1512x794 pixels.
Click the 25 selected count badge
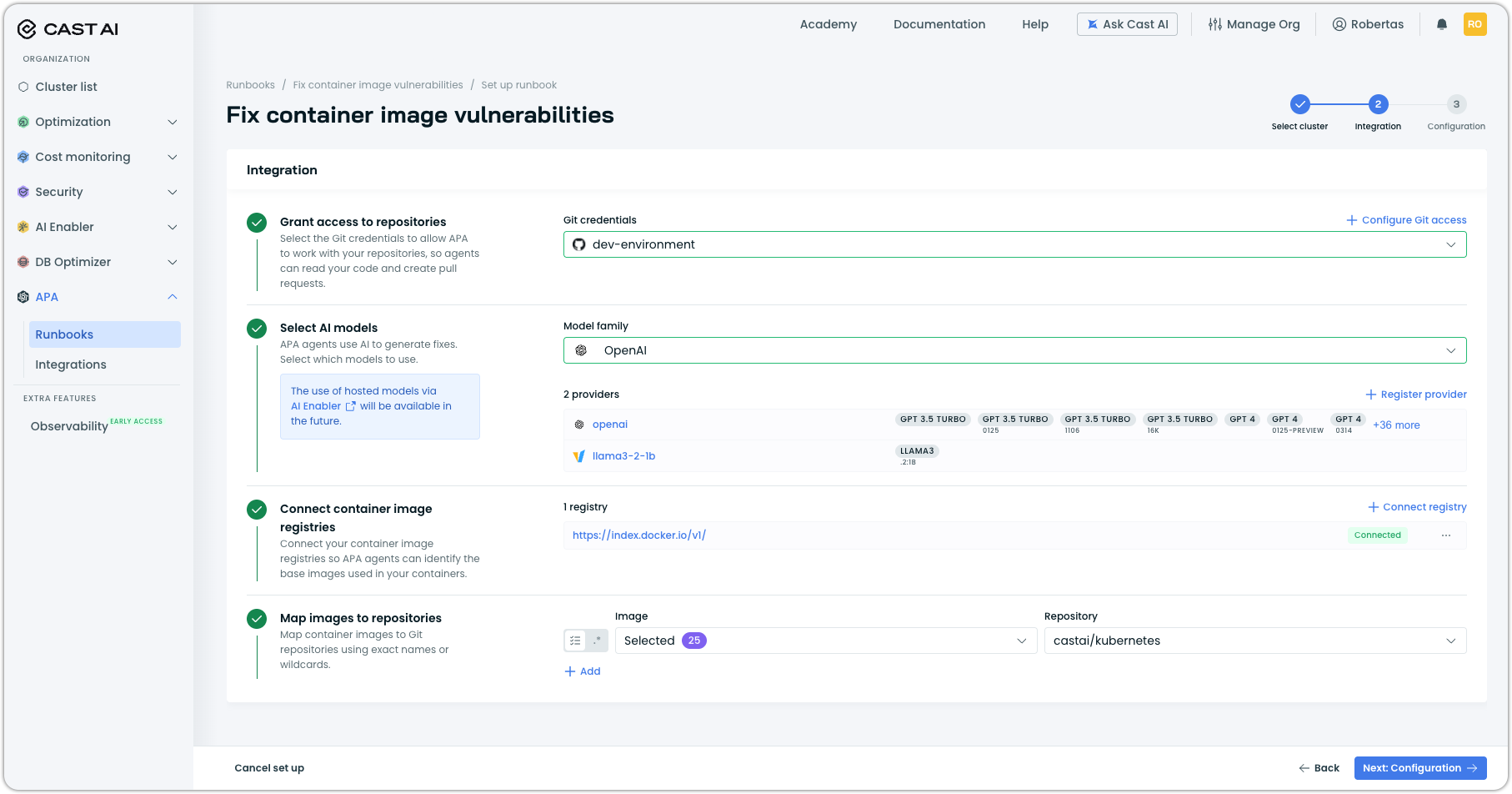pyautogui.click(x=694, y=641)
